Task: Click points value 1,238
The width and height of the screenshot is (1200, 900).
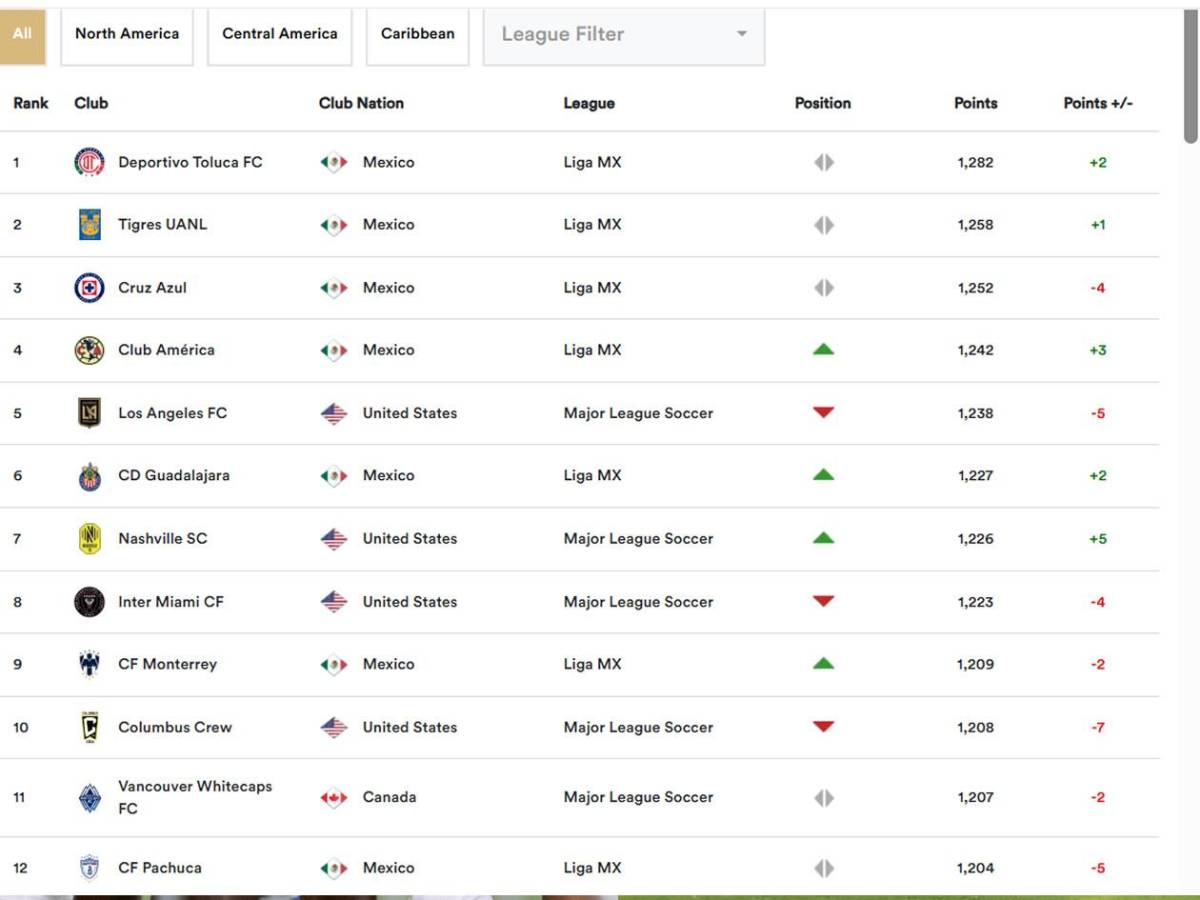Action: tap(975, 413)
